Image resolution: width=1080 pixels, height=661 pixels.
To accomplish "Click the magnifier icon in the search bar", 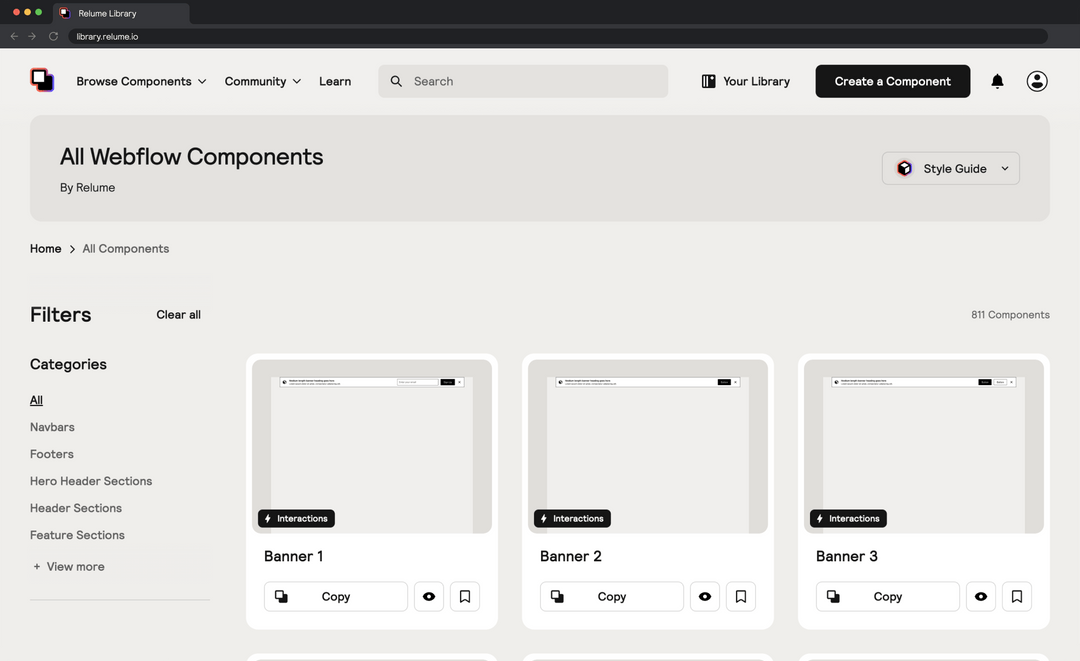I will [396, 81].
